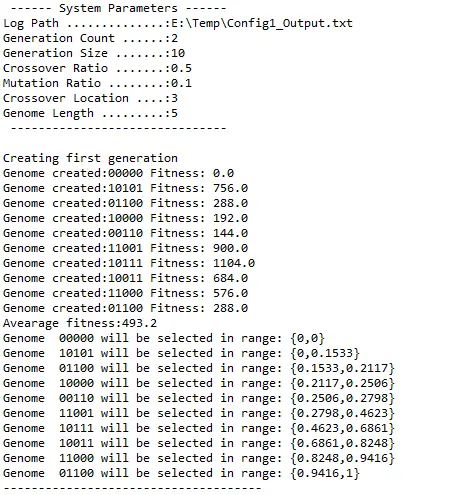Image resolution: width=464 pixels, height=495 pixels.
Task: Click the Generation Count value 2
Action: [174, 38]
